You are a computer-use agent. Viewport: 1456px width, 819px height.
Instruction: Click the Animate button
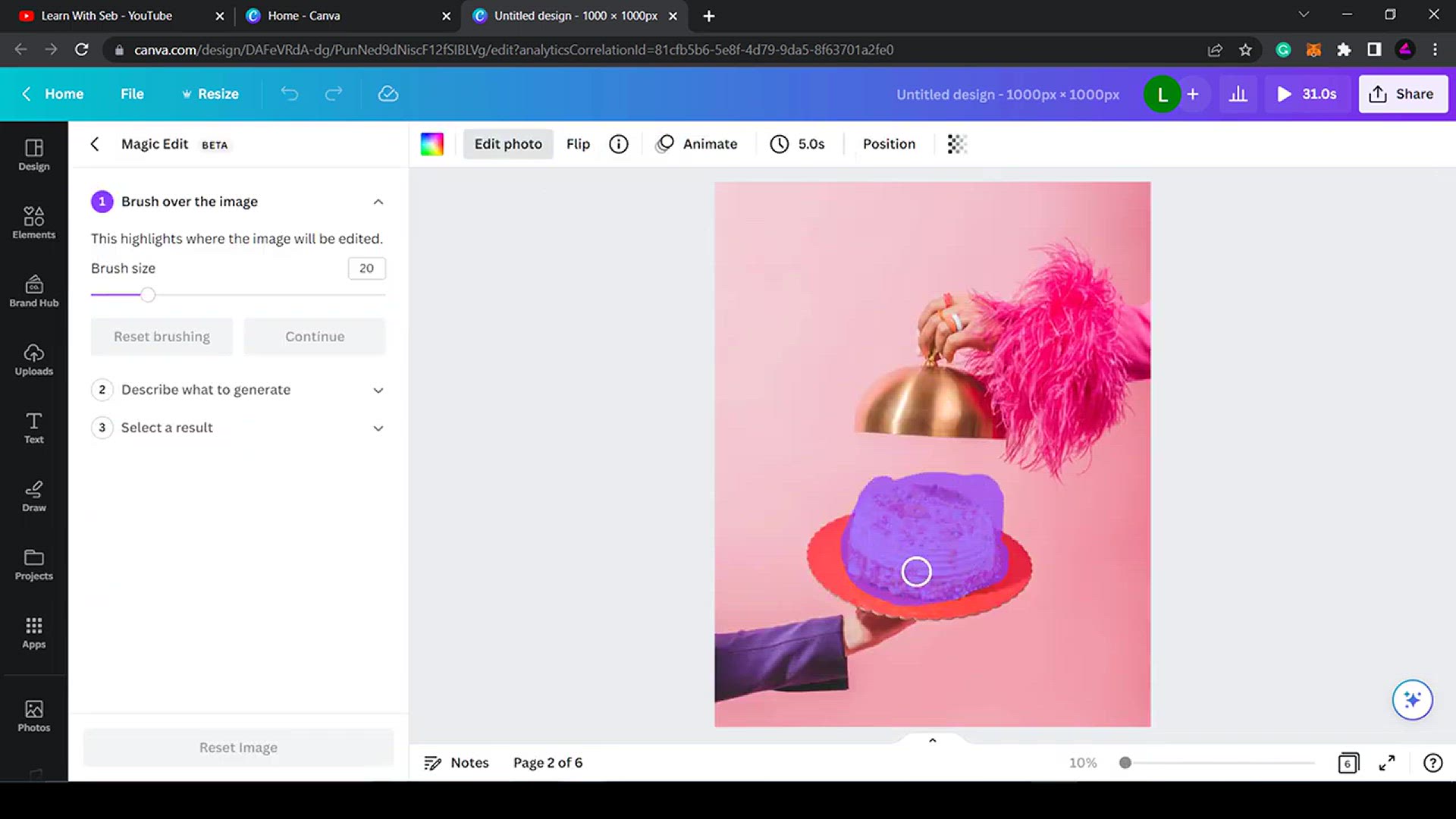click(x=697, y=144)
